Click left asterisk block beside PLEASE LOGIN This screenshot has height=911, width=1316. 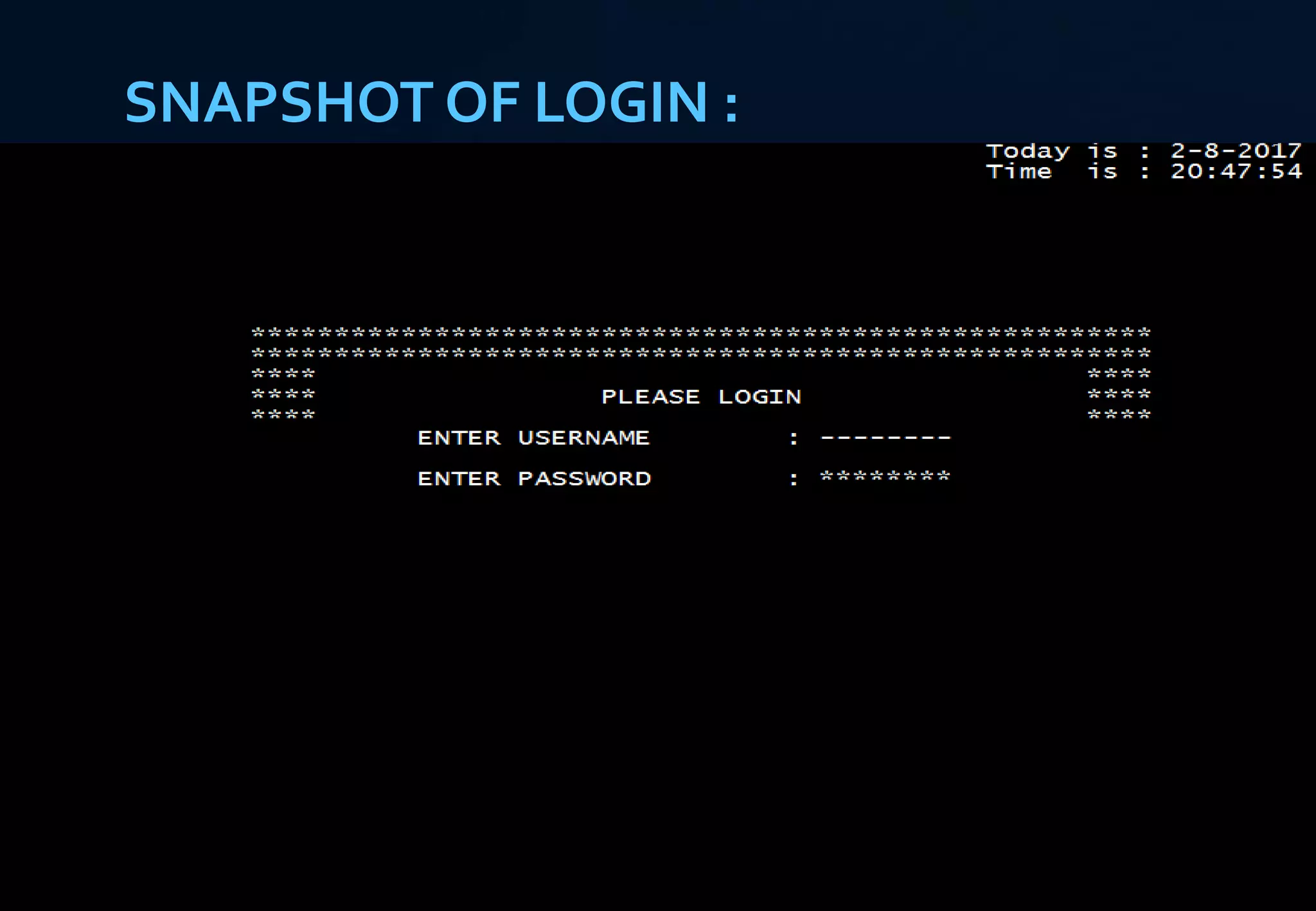click(x=283, y=394)
